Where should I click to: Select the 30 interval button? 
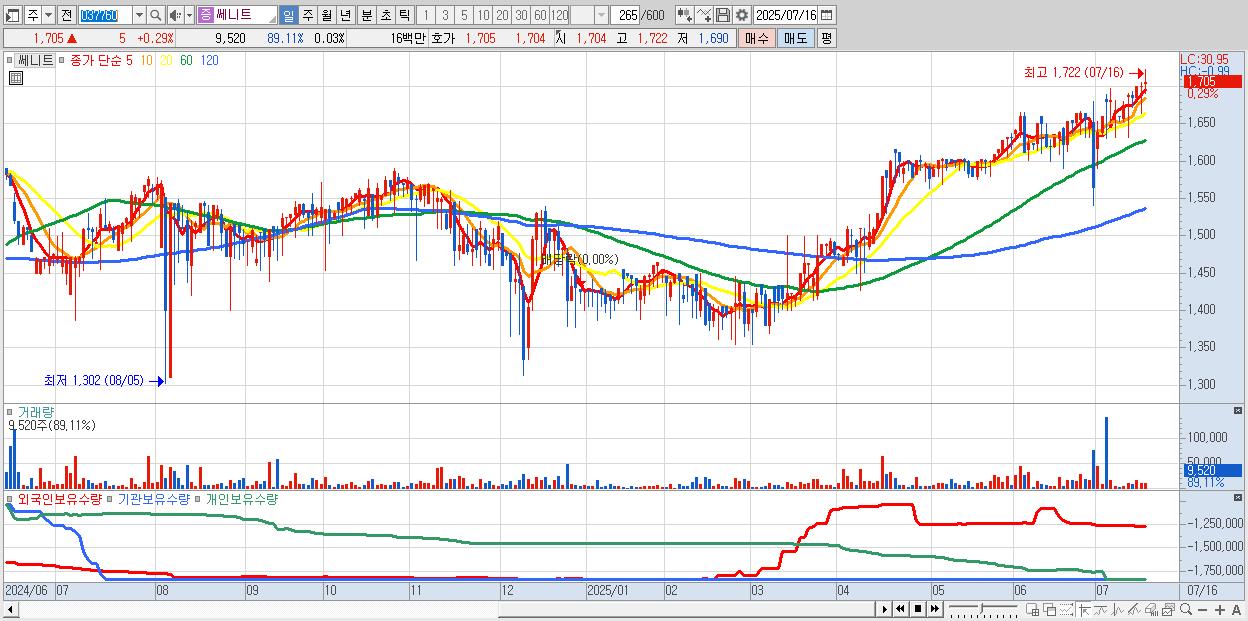pyautogui.click(x=521, y=15)
